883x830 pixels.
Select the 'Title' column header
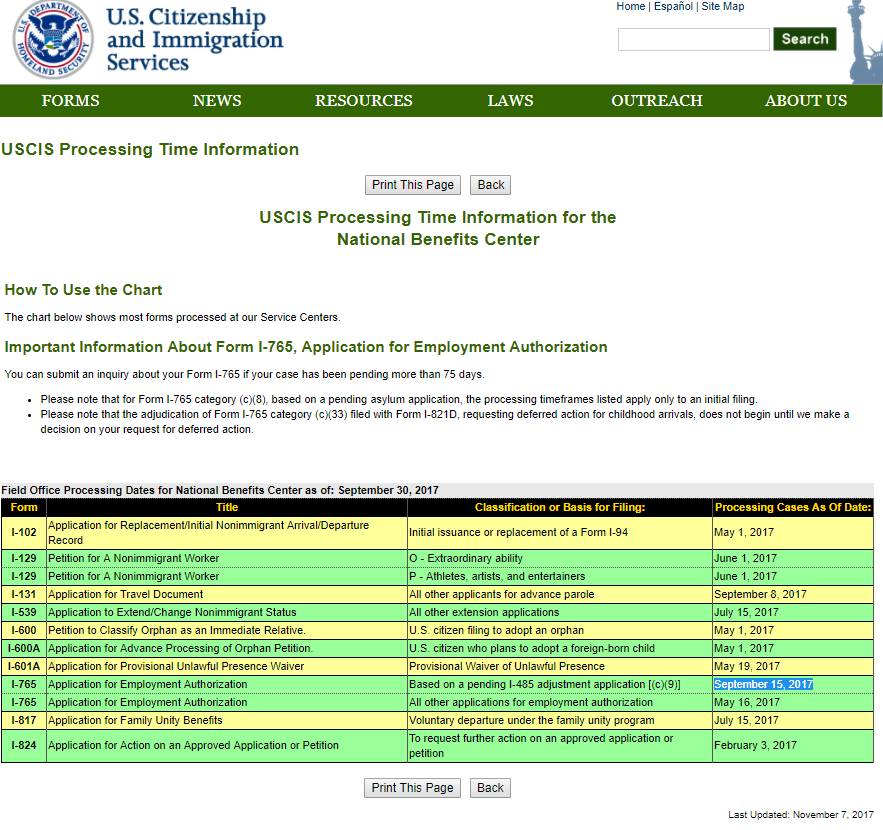pos(227,507)
